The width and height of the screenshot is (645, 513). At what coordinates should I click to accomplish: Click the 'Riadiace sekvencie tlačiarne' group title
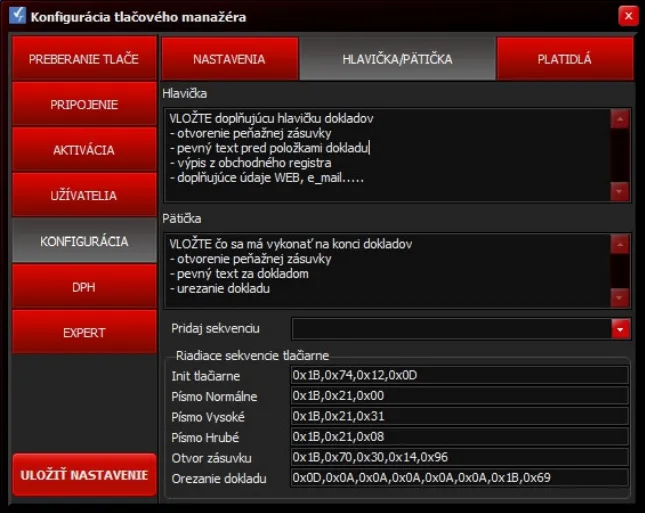252,355
